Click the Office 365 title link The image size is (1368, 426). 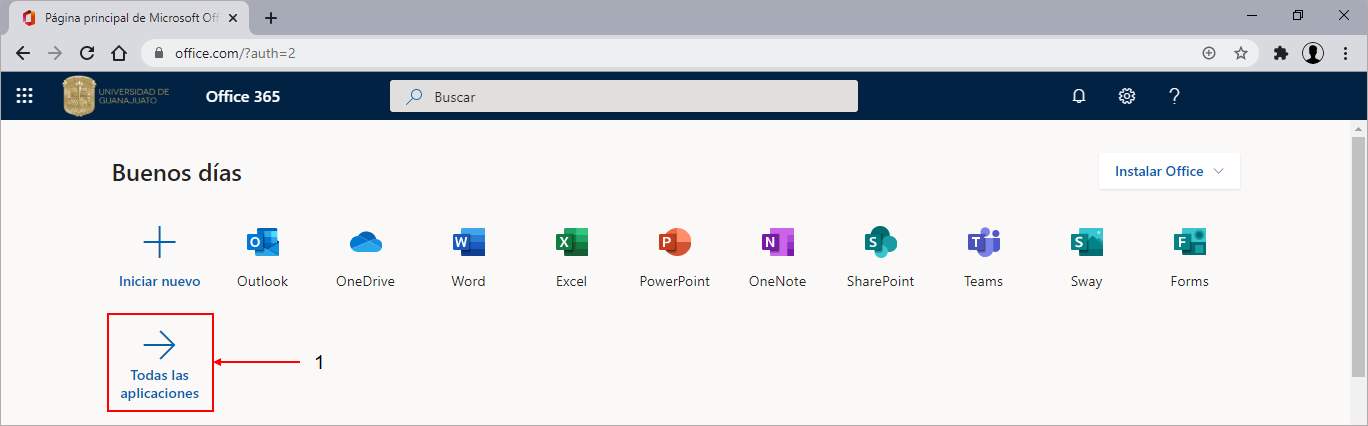tap(243, 96)
